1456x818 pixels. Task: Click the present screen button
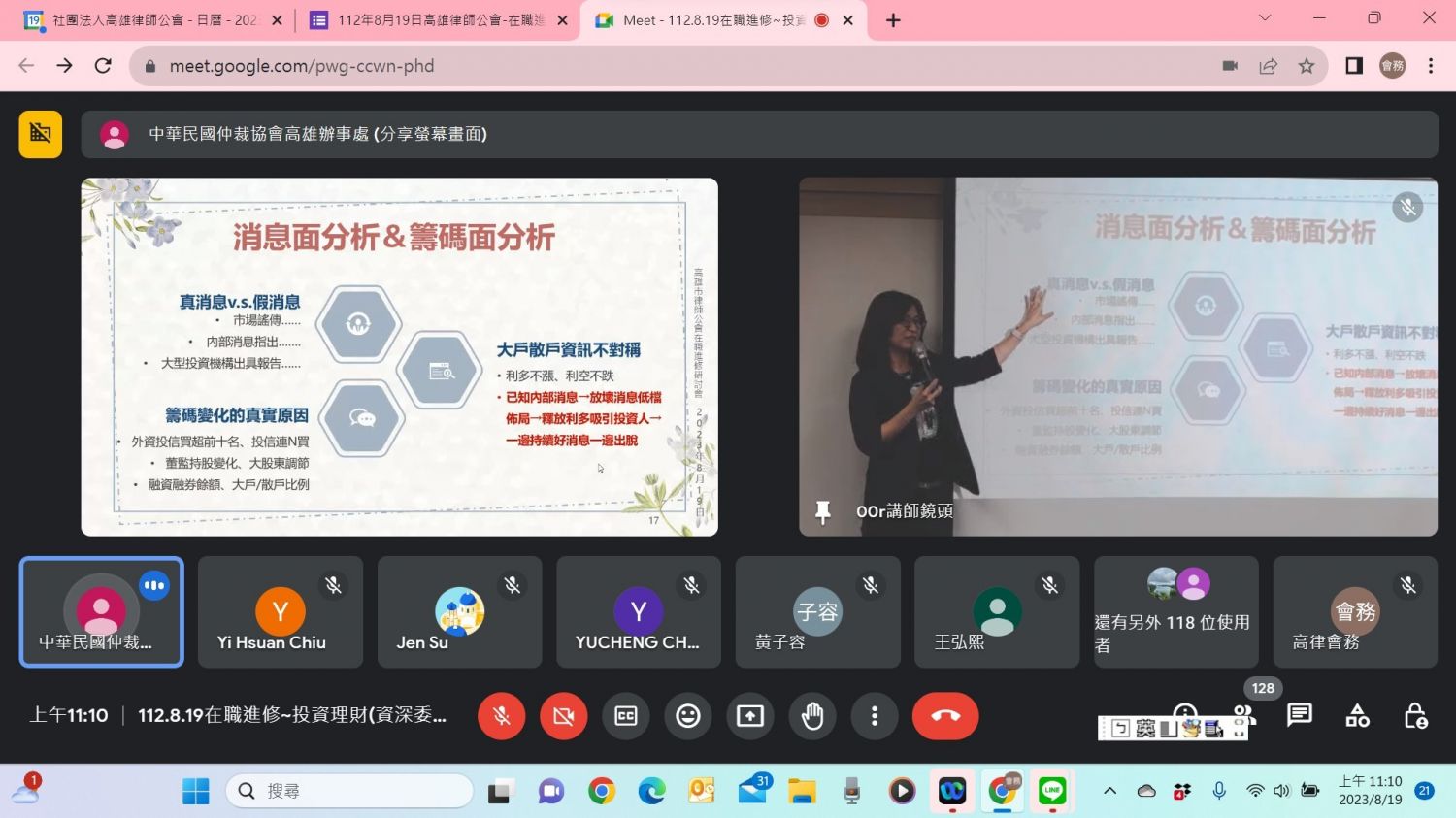(750, 716)
